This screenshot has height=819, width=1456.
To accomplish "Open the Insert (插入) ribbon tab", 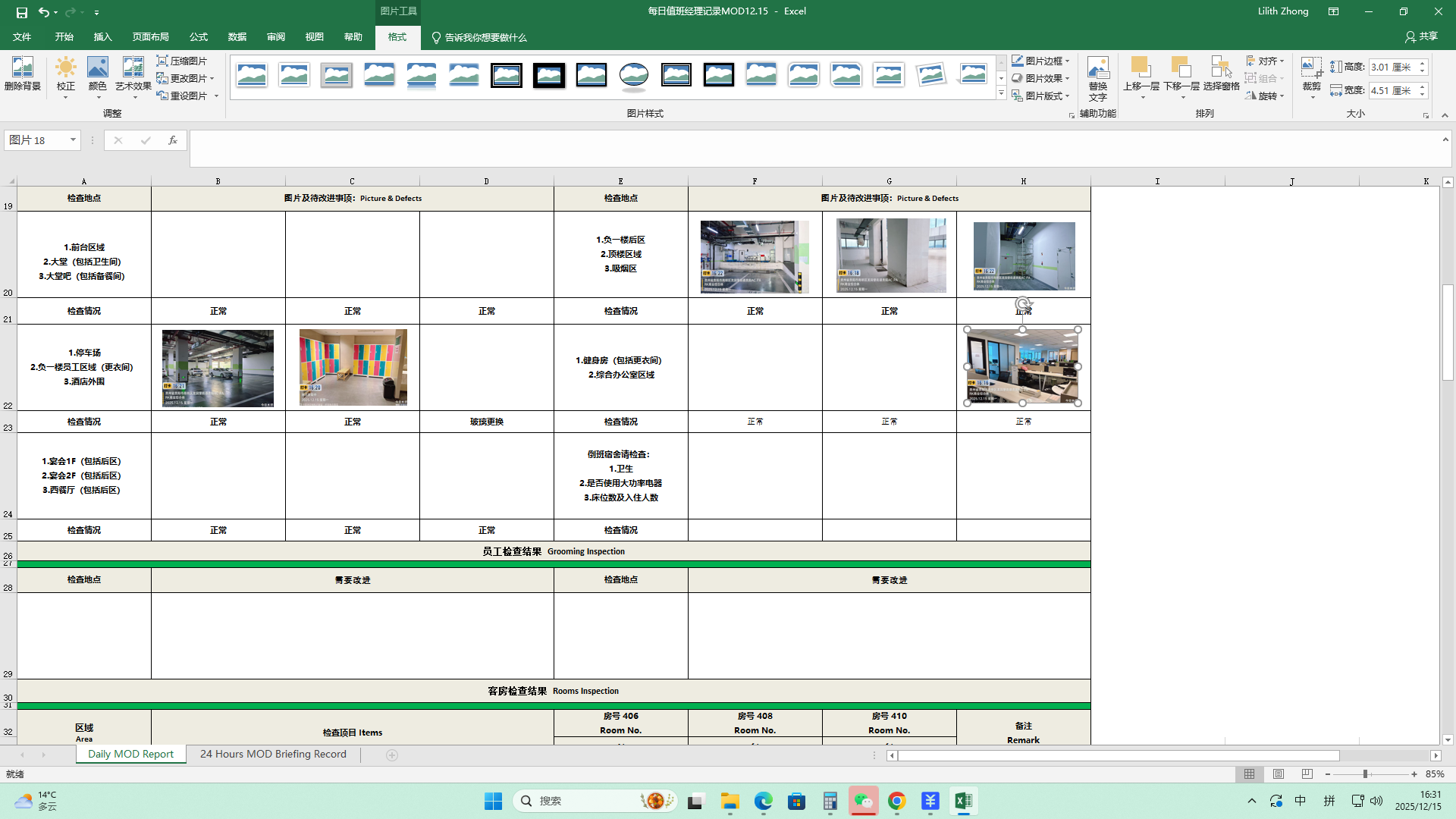I will click(x=102, y=37).
